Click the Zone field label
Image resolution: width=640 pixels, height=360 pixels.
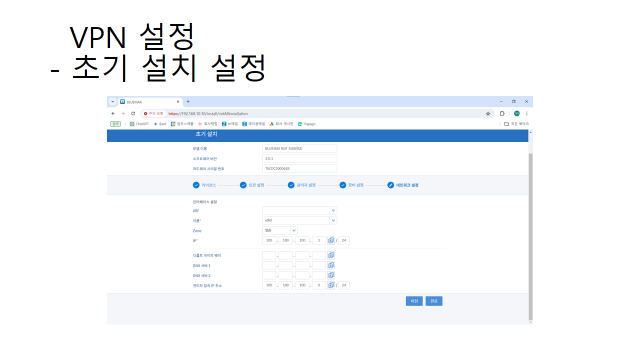tap(197, 231)
